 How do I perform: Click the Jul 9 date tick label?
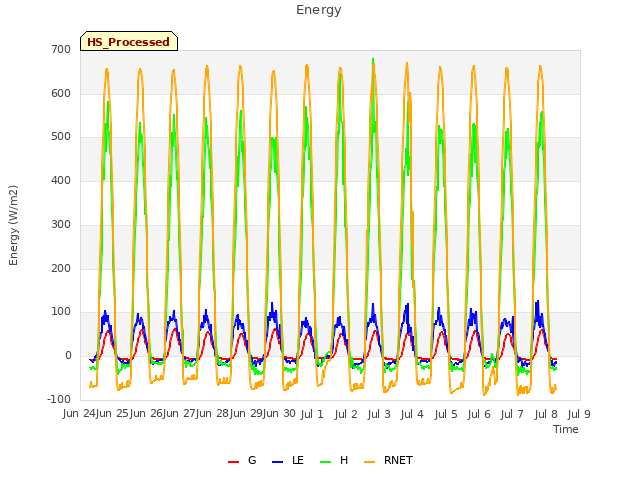click(x=579, y=414)
